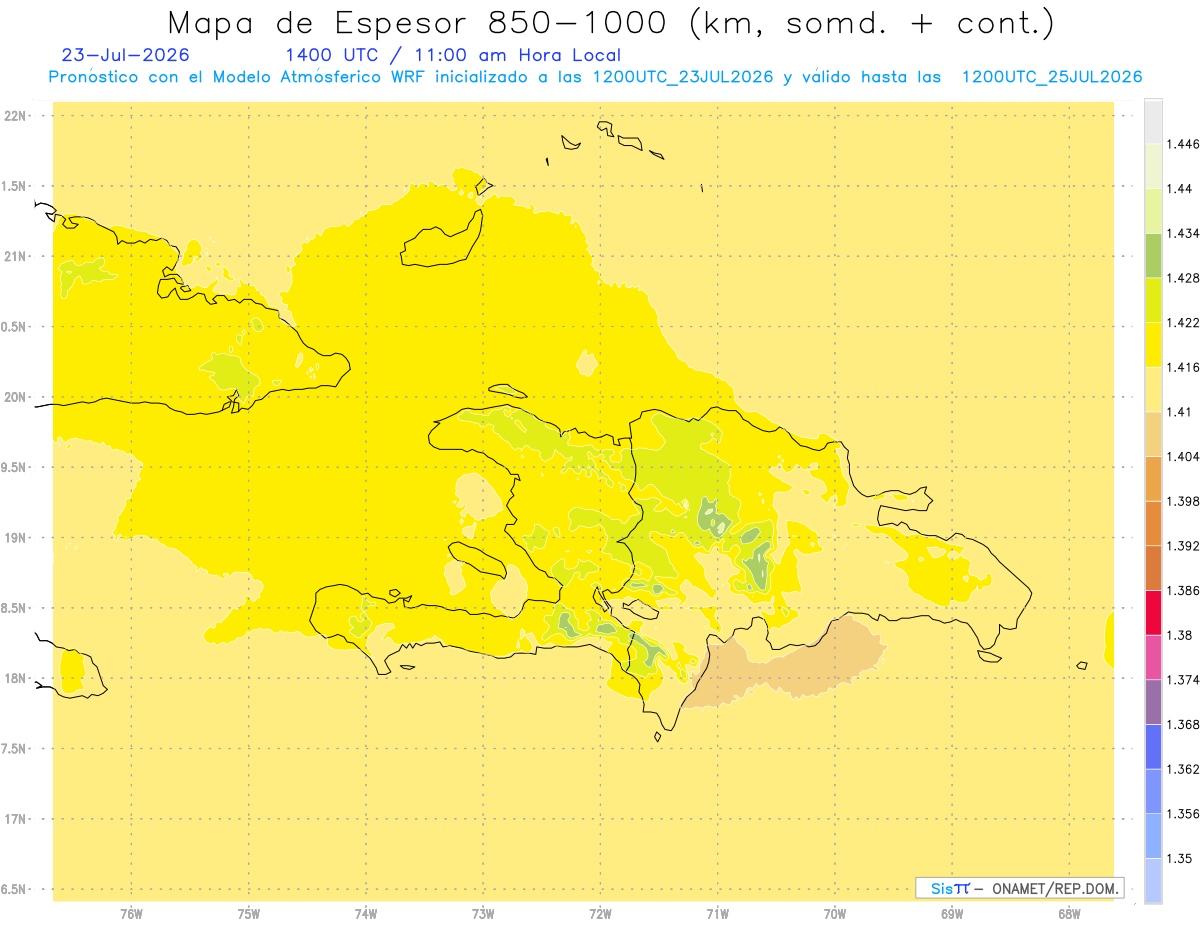The width and height of the screenshot is (1200, 927).
Task: Click the '76W' longitude label
Action: (x=131, y=914)
